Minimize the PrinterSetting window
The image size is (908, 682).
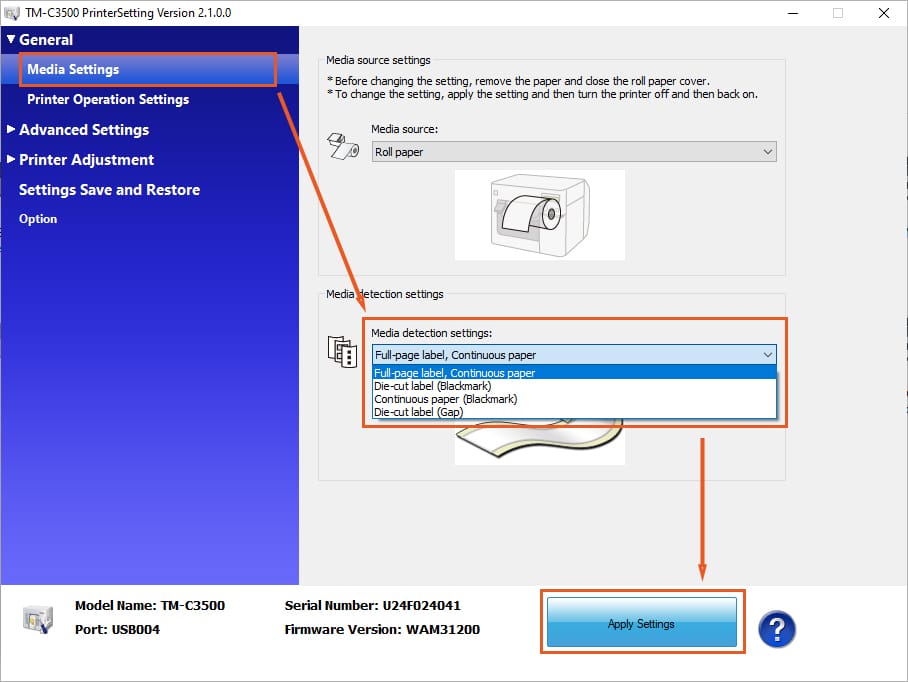(793, 13)
